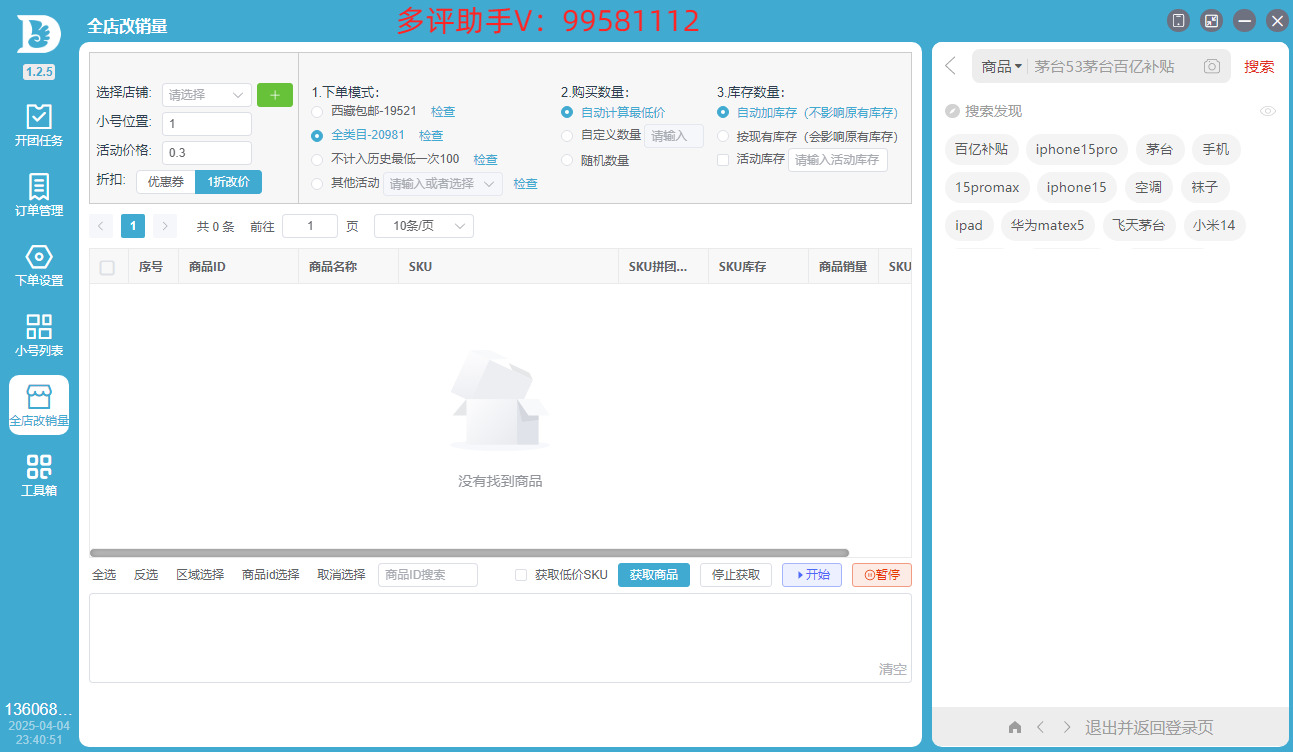The height and width of the screenshot is (752, 1293).
Task: Click the green plus add-store button
Action: tap(275, 95)
